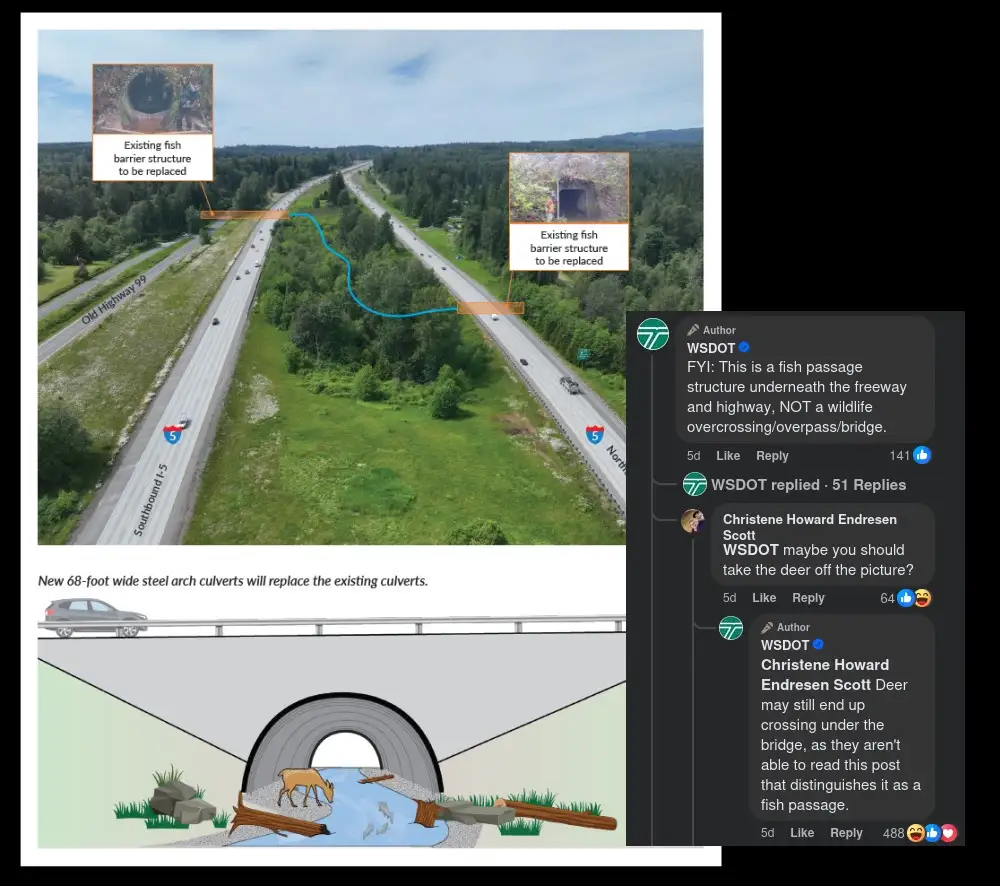
Task: View reactions next to 64 count
Action: (914, 598)
